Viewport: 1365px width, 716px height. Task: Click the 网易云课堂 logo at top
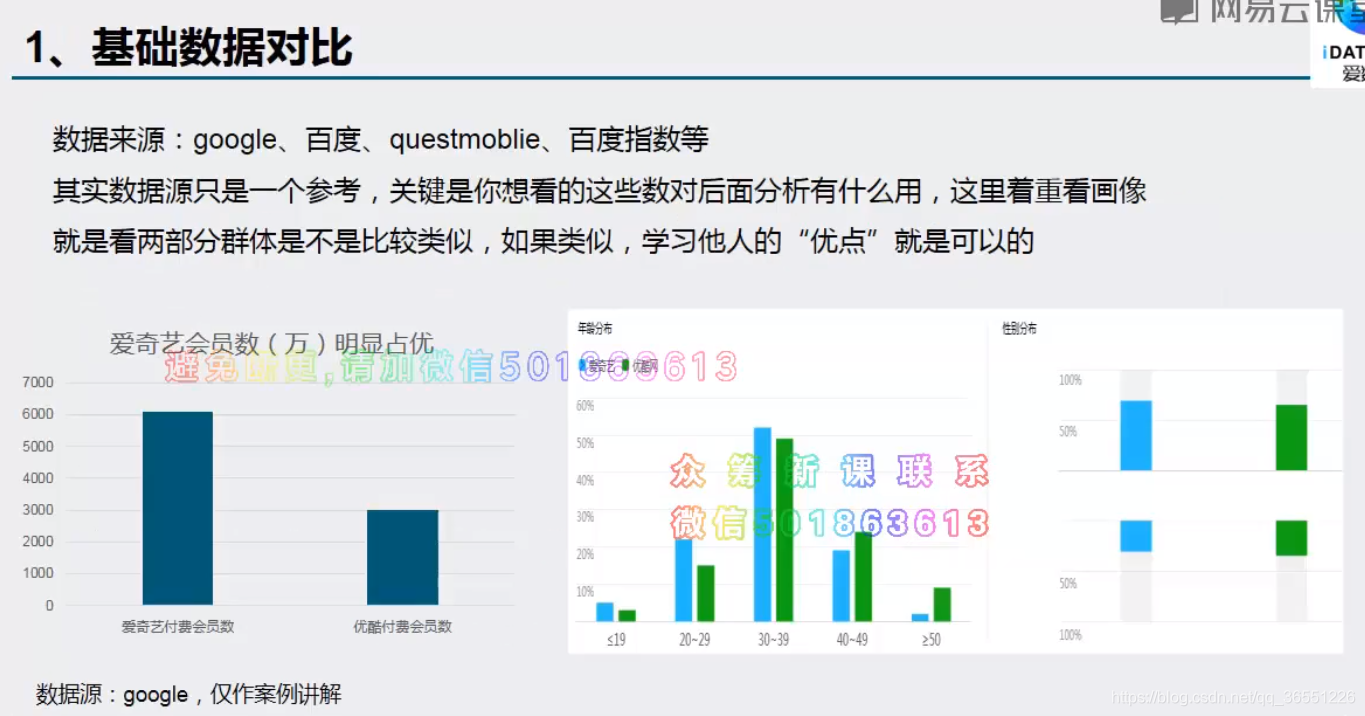(1260, 10)
